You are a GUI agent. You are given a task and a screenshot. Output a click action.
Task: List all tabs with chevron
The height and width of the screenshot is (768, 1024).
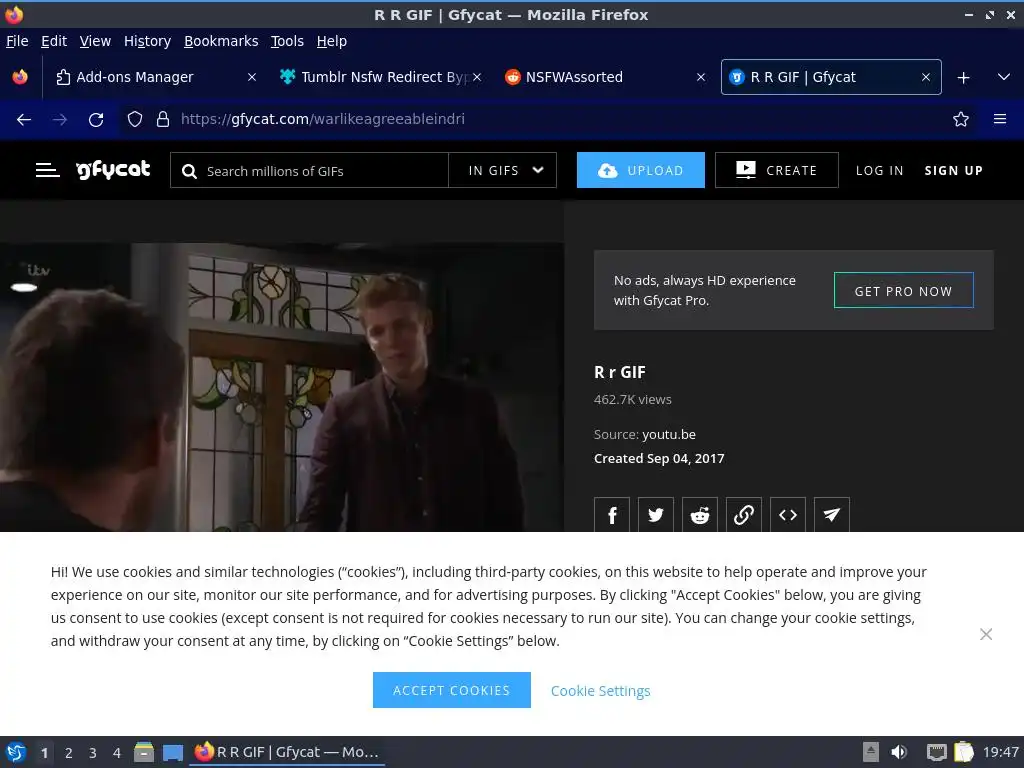click(x=1004, y=77)
